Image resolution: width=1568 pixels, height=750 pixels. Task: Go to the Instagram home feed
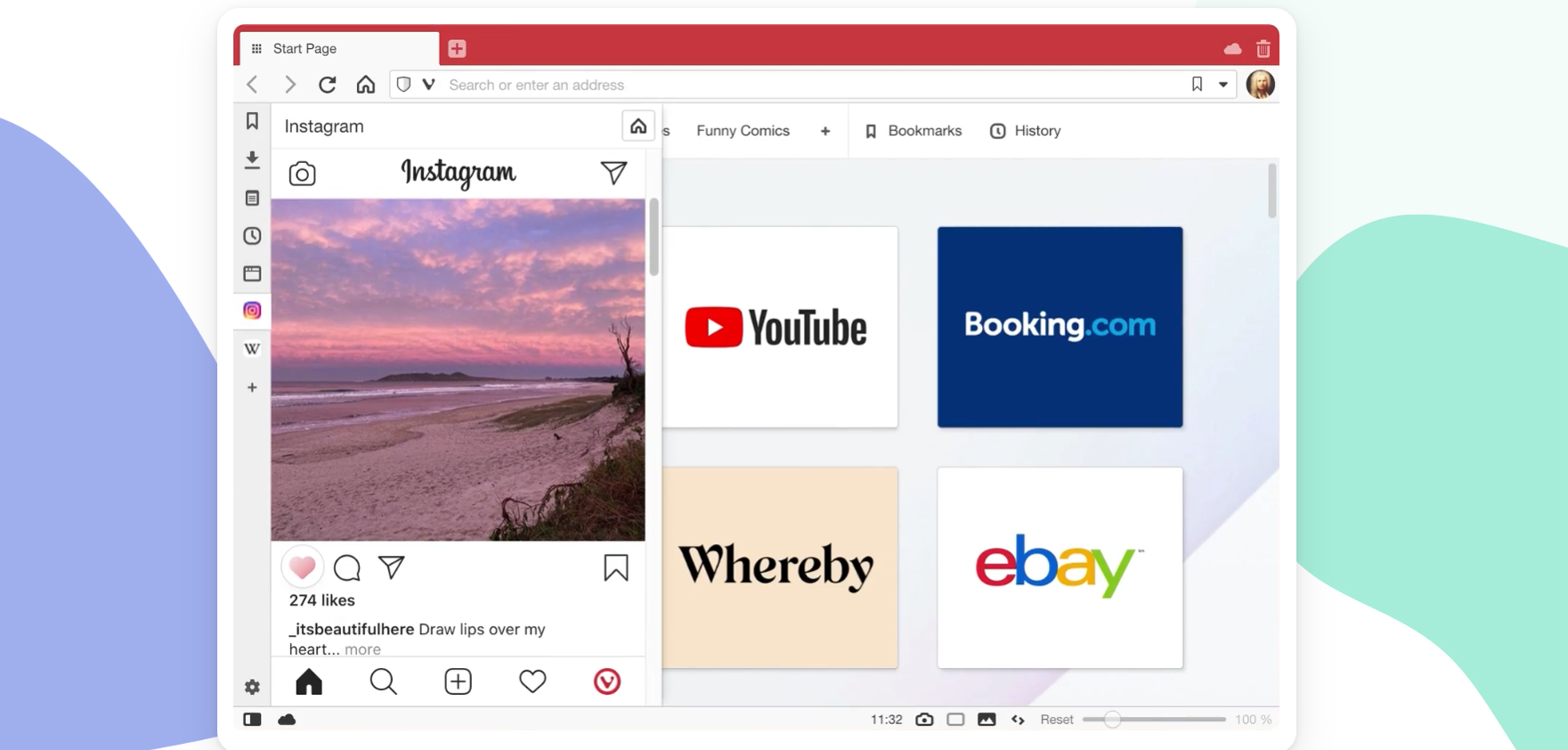click(309, 681)
